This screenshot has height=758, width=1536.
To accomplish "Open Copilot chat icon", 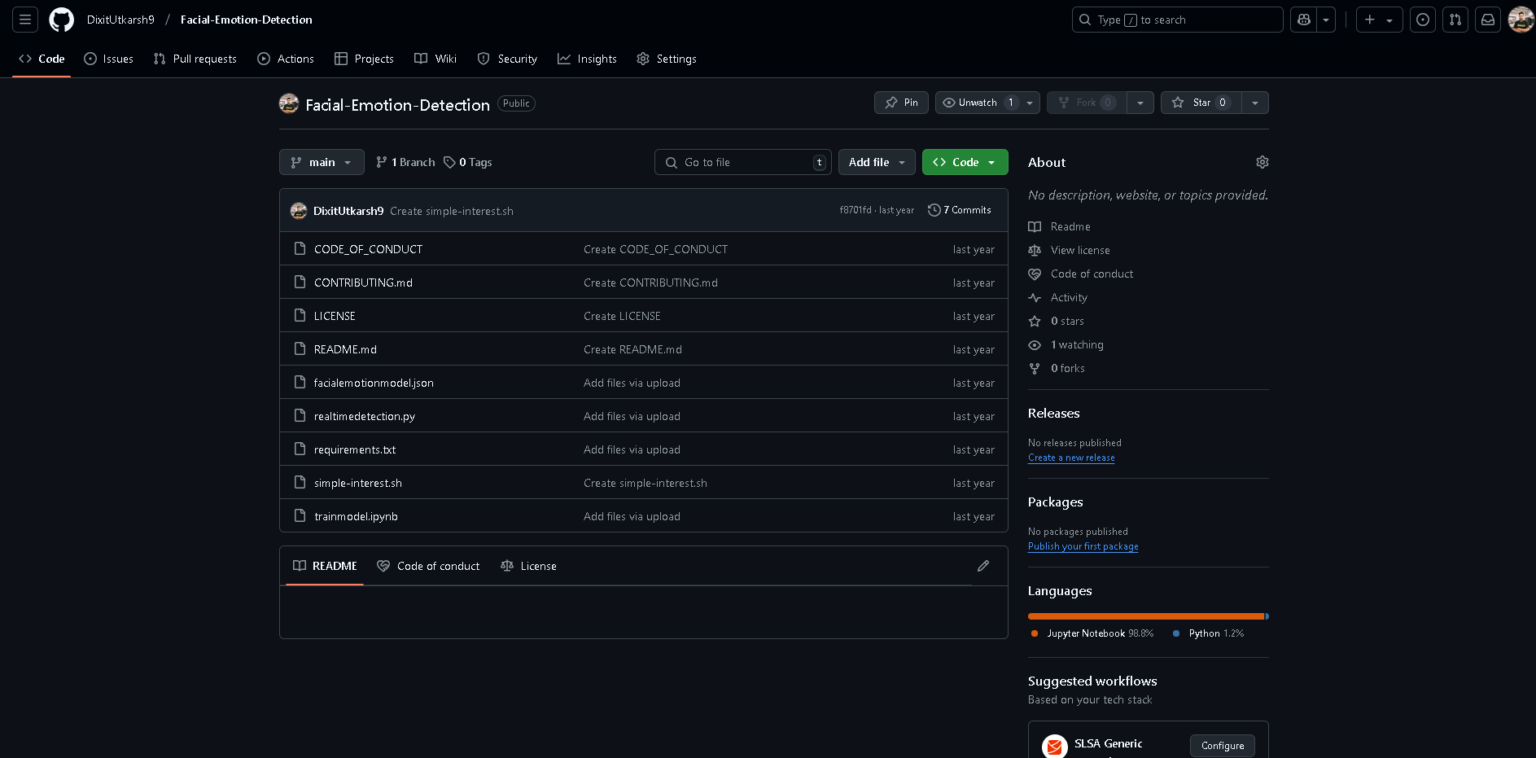I will [x=1303, y=20].
